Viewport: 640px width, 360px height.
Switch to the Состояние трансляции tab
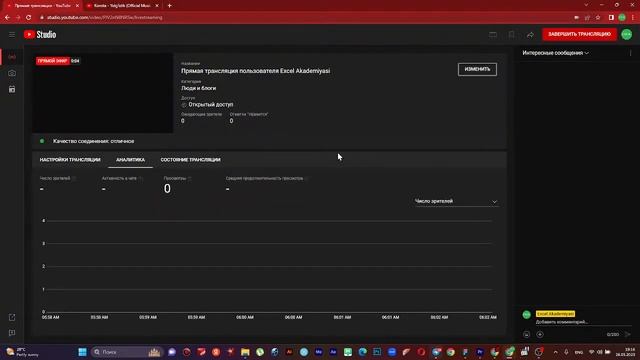[190, 160]
